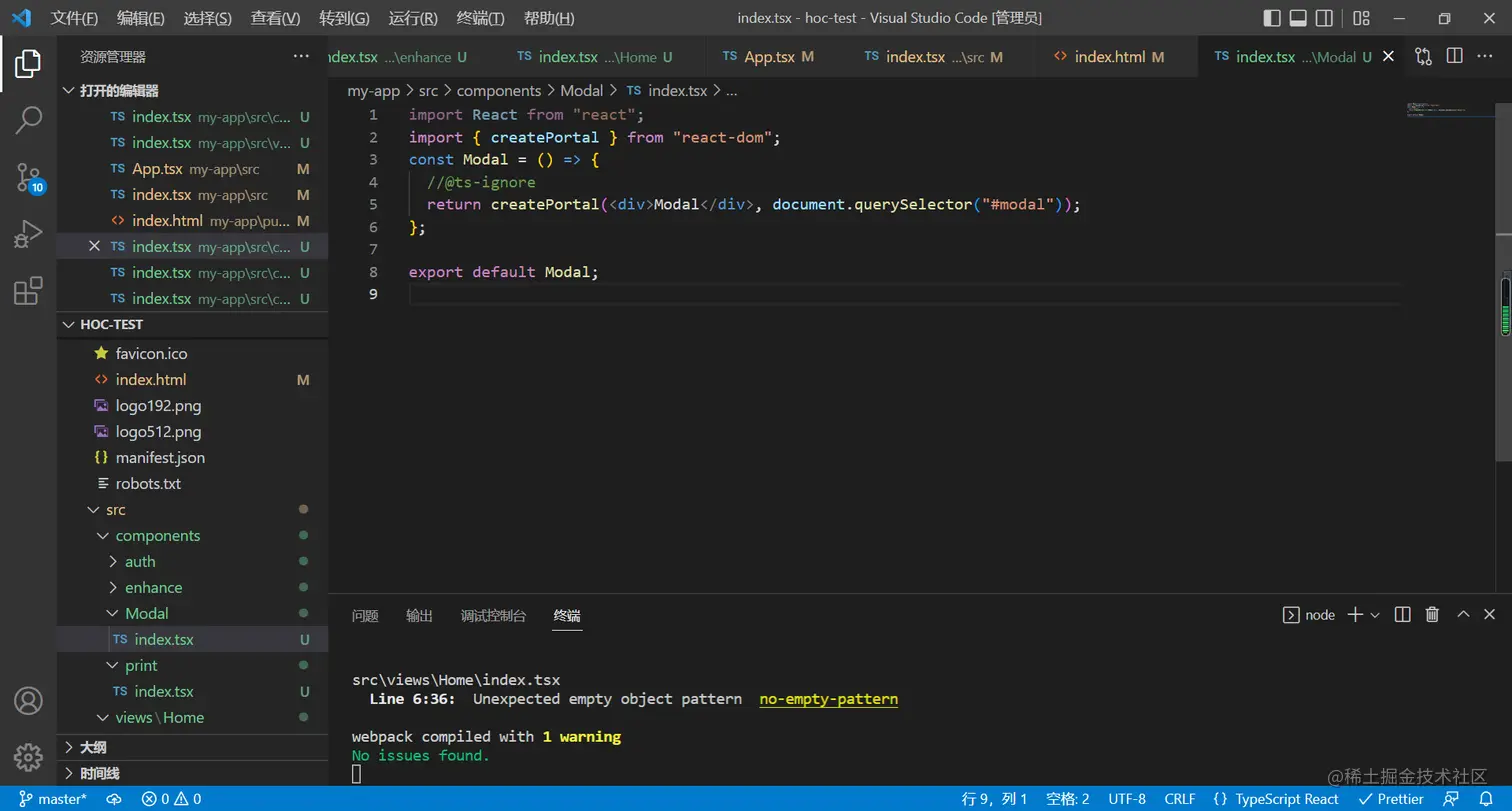Open errors and warnings count in status bar

click(171, 799)
